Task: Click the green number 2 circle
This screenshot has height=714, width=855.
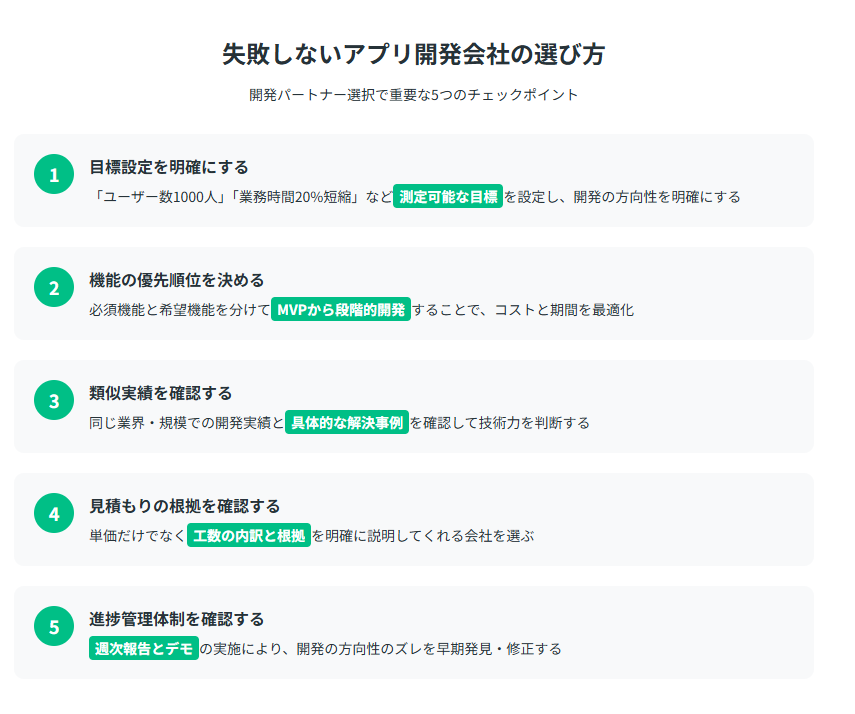Action: (x=54, y=287)
